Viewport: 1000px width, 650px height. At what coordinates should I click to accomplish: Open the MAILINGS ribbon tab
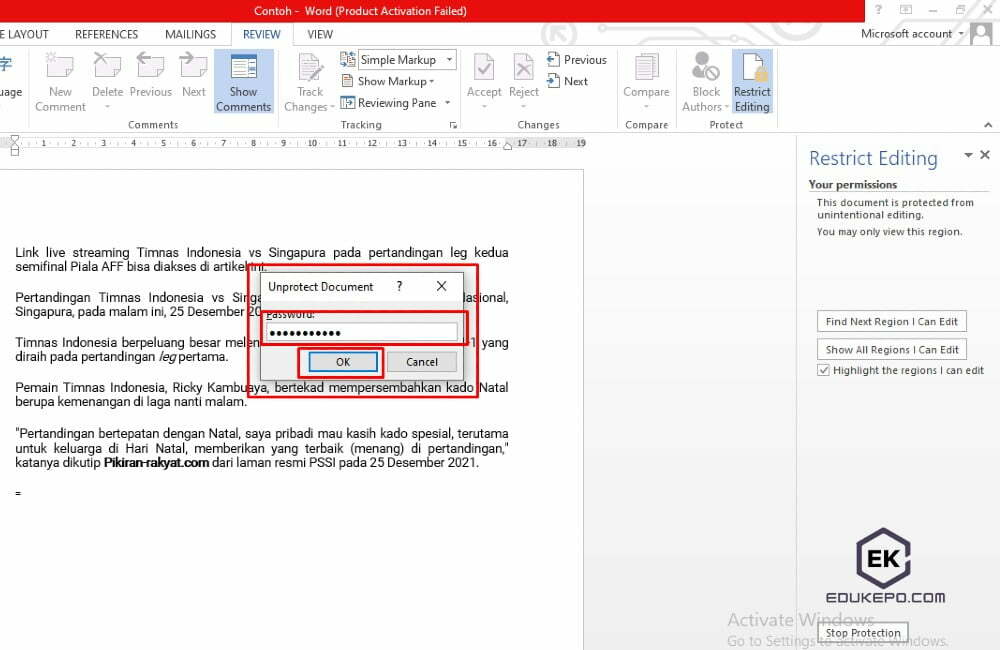190,33
